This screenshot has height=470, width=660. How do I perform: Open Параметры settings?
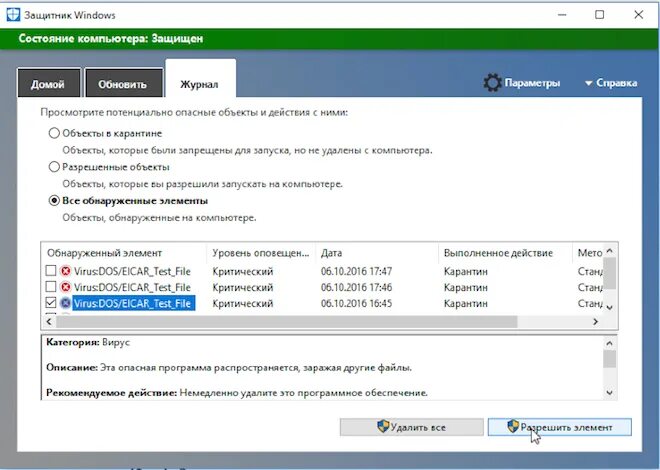522,83
